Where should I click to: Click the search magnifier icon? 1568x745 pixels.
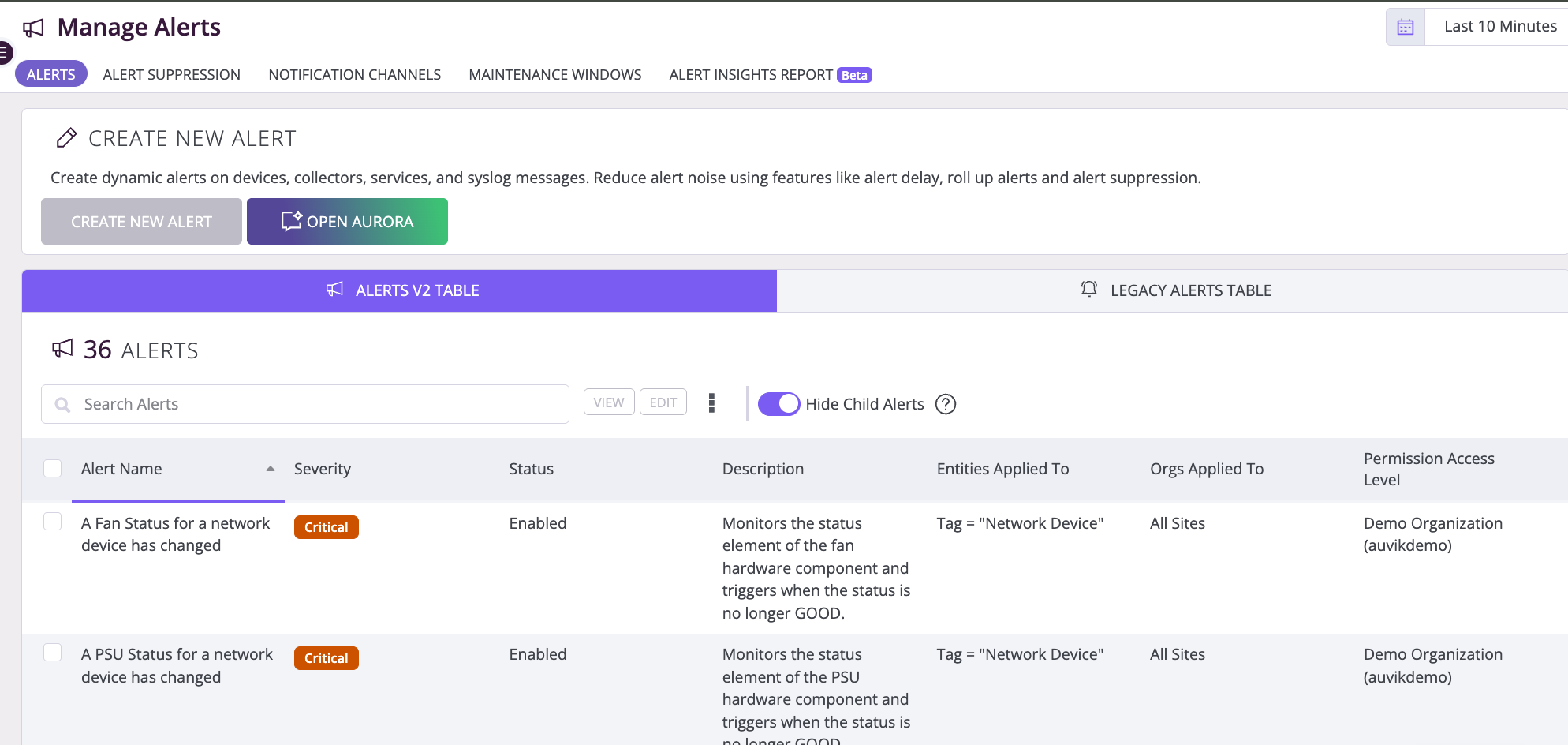(62, 405)
